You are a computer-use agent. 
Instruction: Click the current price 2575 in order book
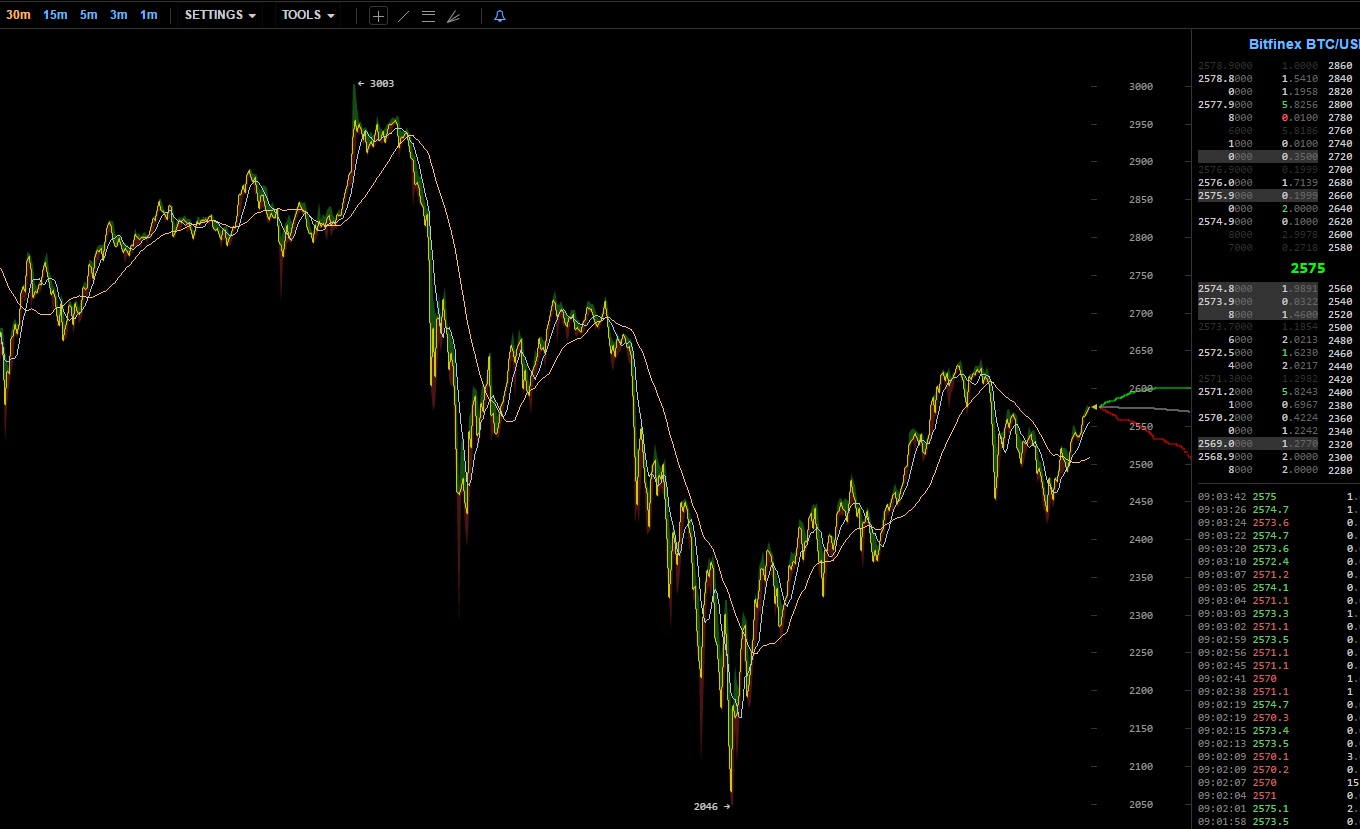click(1307, 268)
